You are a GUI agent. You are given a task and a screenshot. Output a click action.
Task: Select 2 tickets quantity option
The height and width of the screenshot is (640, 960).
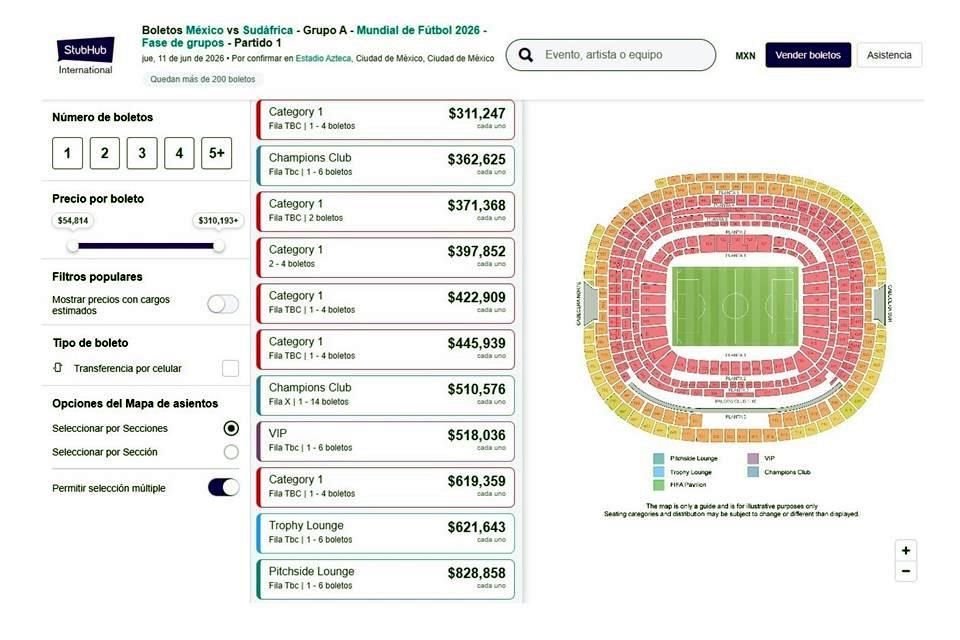104,153
